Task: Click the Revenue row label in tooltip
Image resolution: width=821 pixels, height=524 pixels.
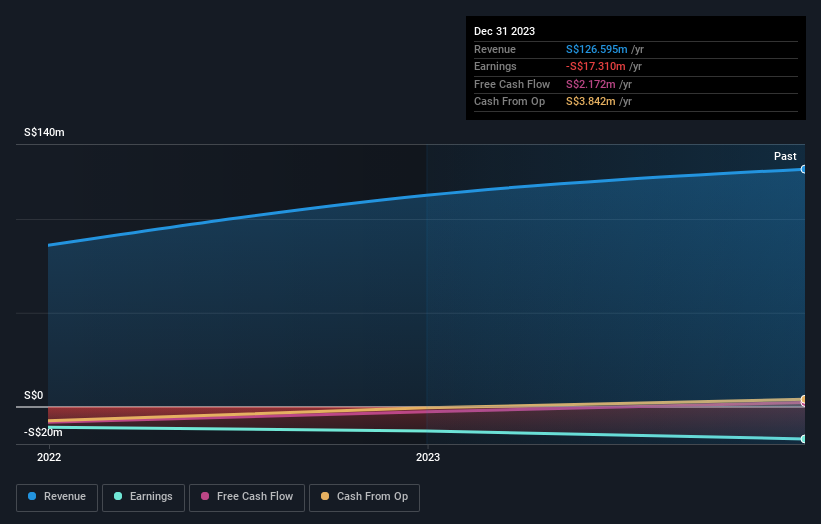Action: point(495,49)
